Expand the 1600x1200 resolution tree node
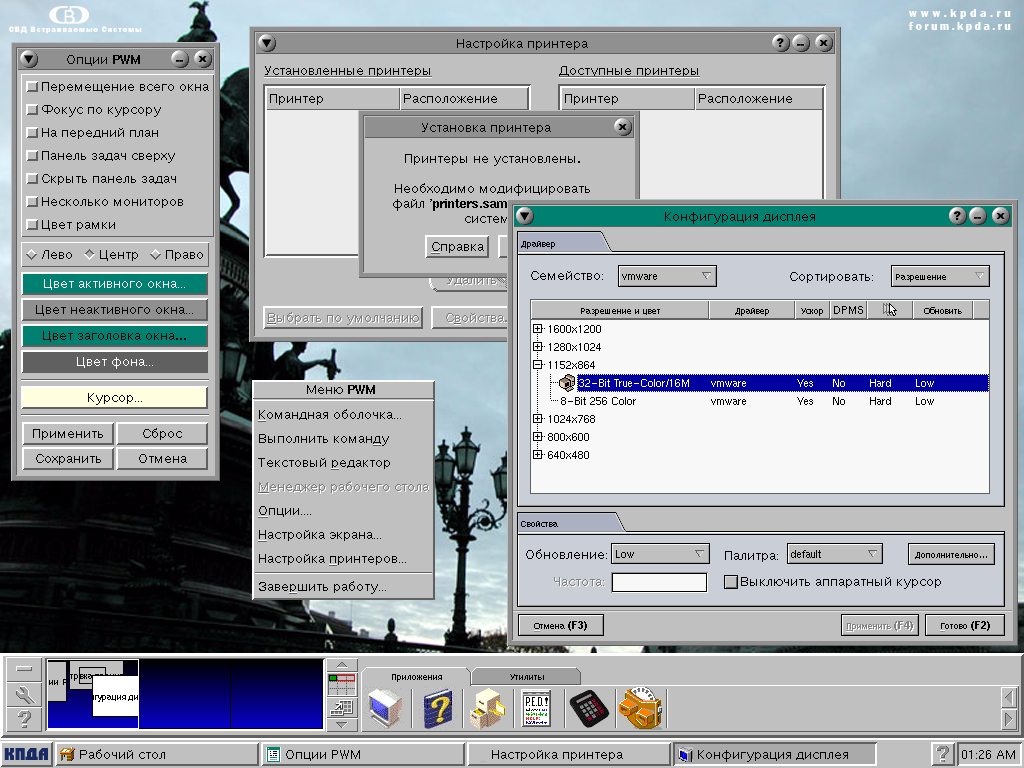The image size is (1024, 768). pos(538,329)
